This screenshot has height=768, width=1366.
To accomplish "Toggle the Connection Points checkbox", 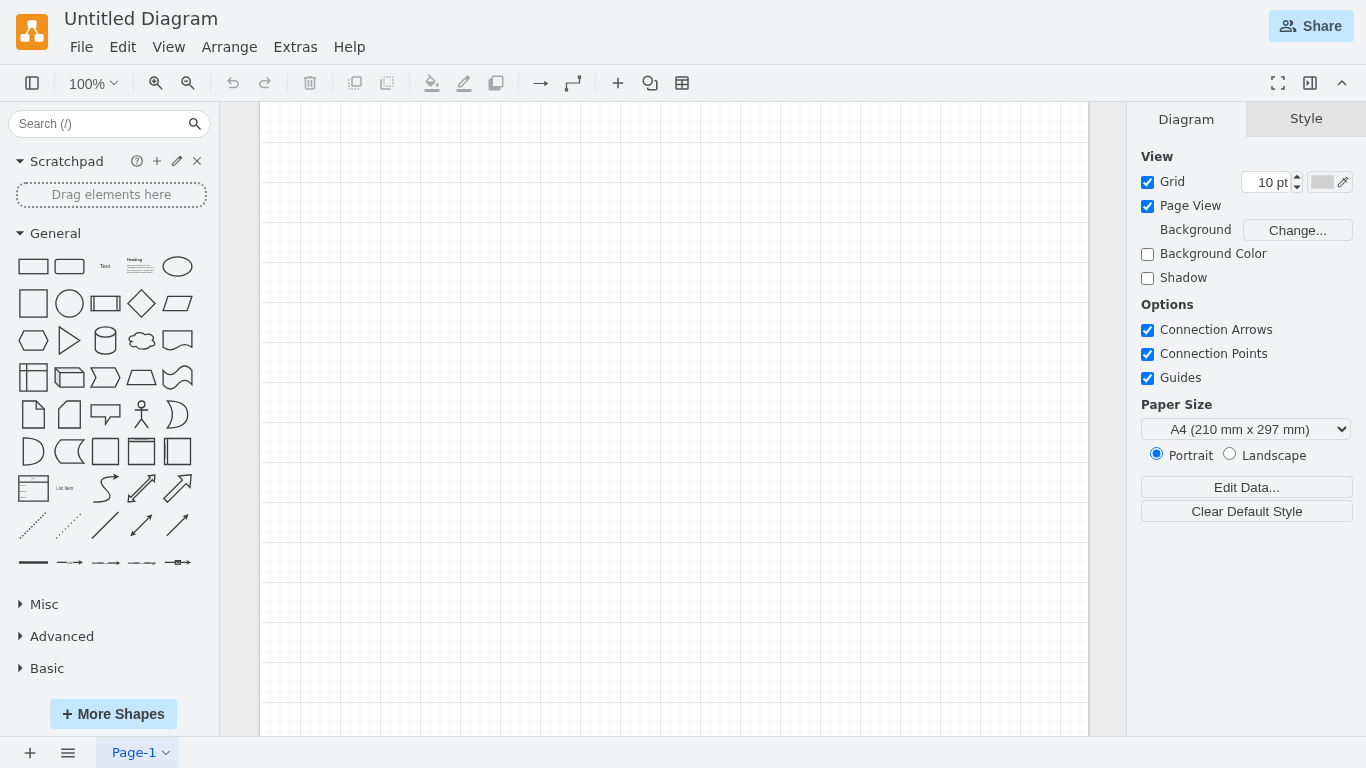I will [1147, 354].
